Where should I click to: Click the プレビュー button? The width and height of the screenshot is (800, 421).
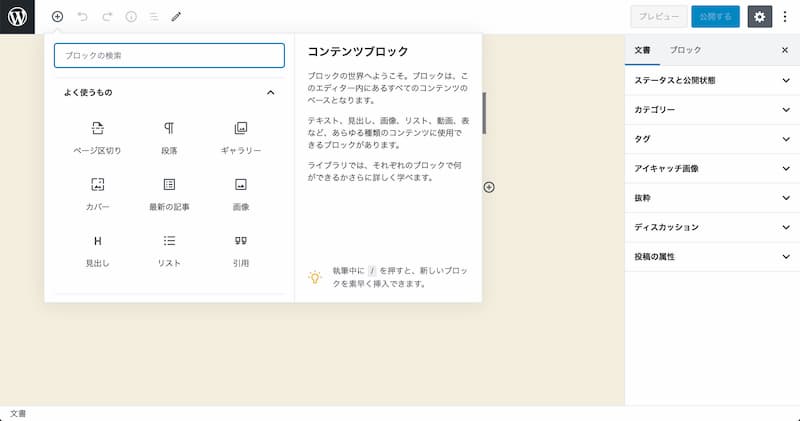point(659,17)
